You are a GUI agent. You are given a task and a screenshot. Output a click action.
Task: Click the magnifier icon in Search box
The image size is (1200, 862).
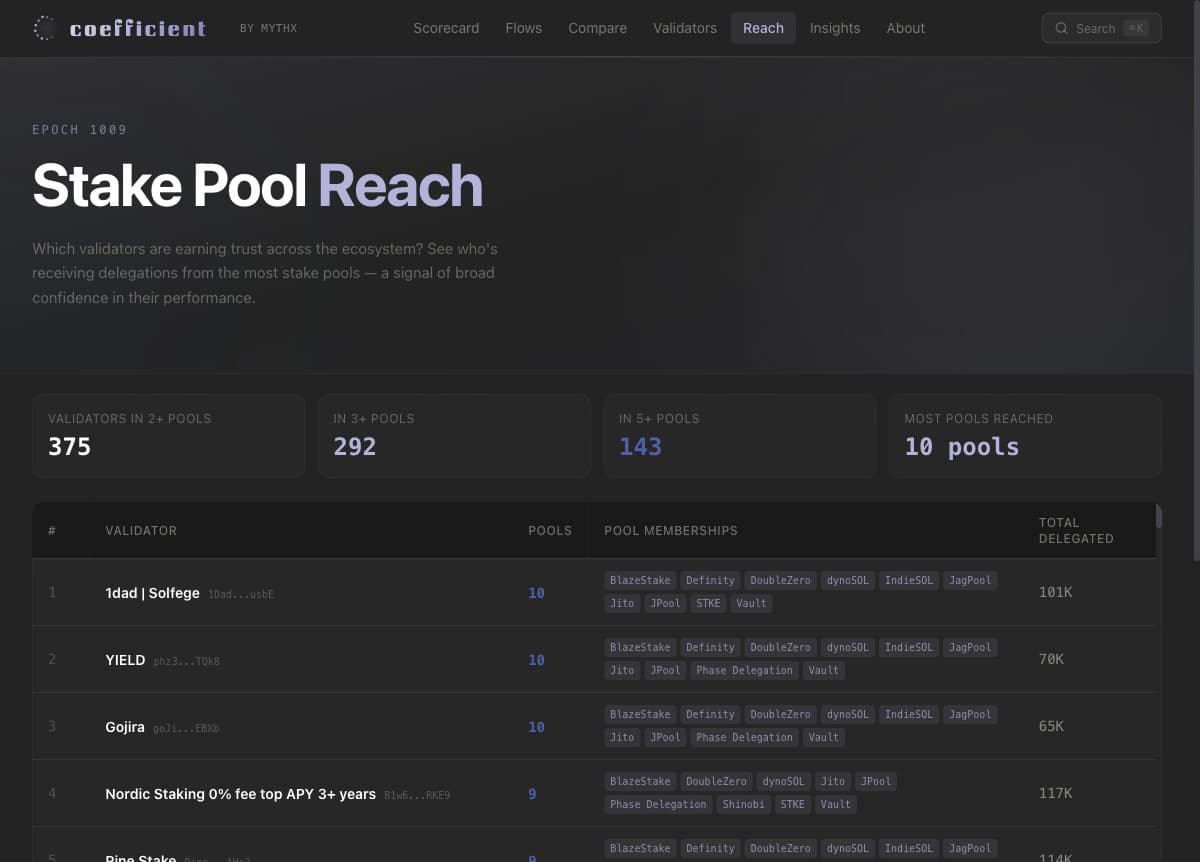click(x=1062, y=28)
